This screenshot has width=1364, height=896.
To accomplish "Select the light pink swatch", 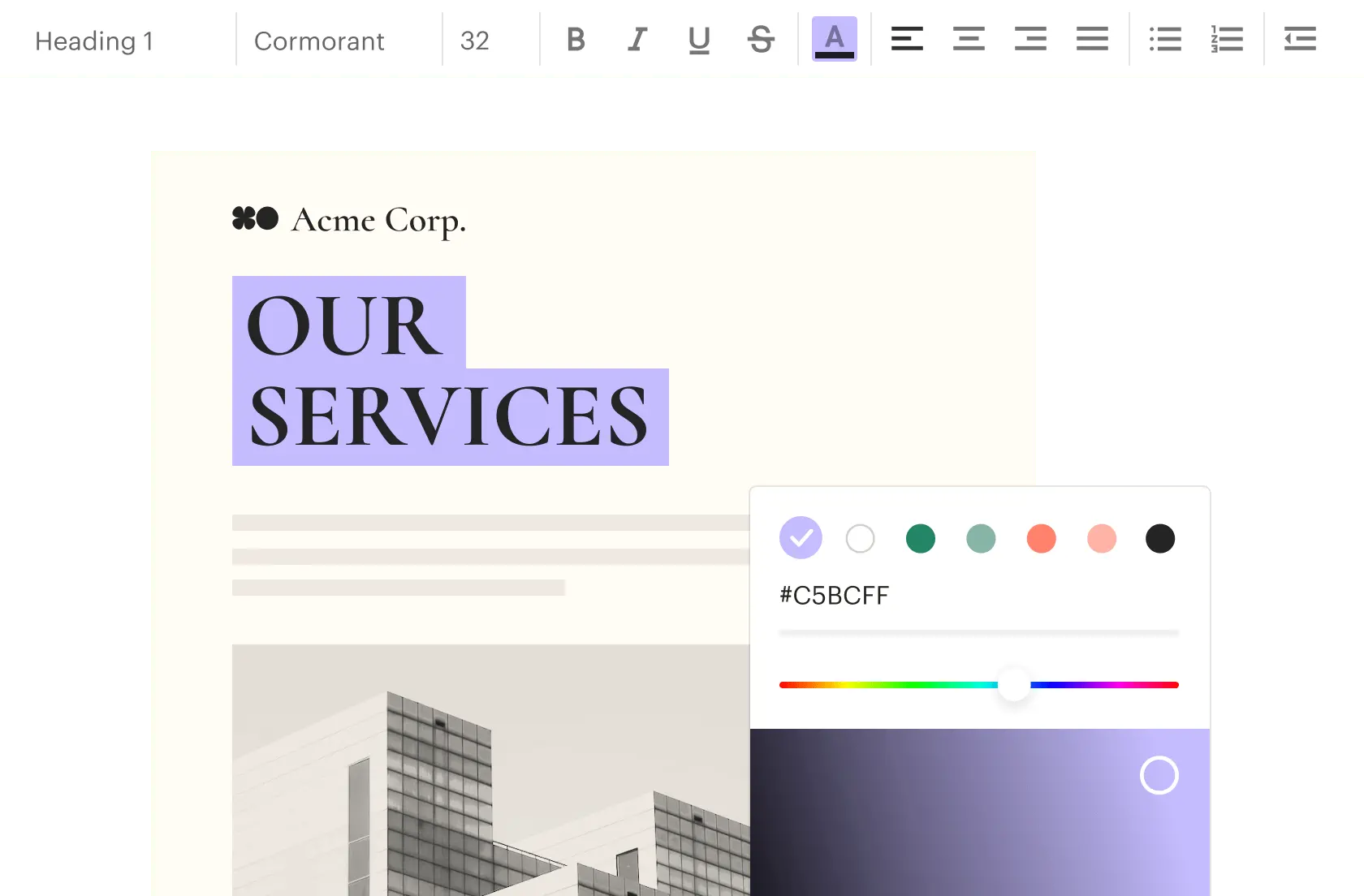I will click(x=1102, y=538).
